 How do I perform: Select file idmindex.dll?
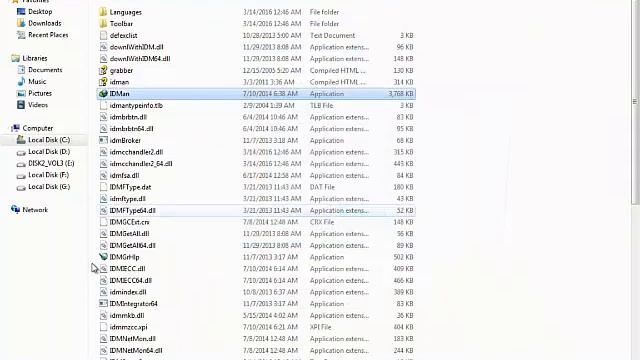[128, 292]
